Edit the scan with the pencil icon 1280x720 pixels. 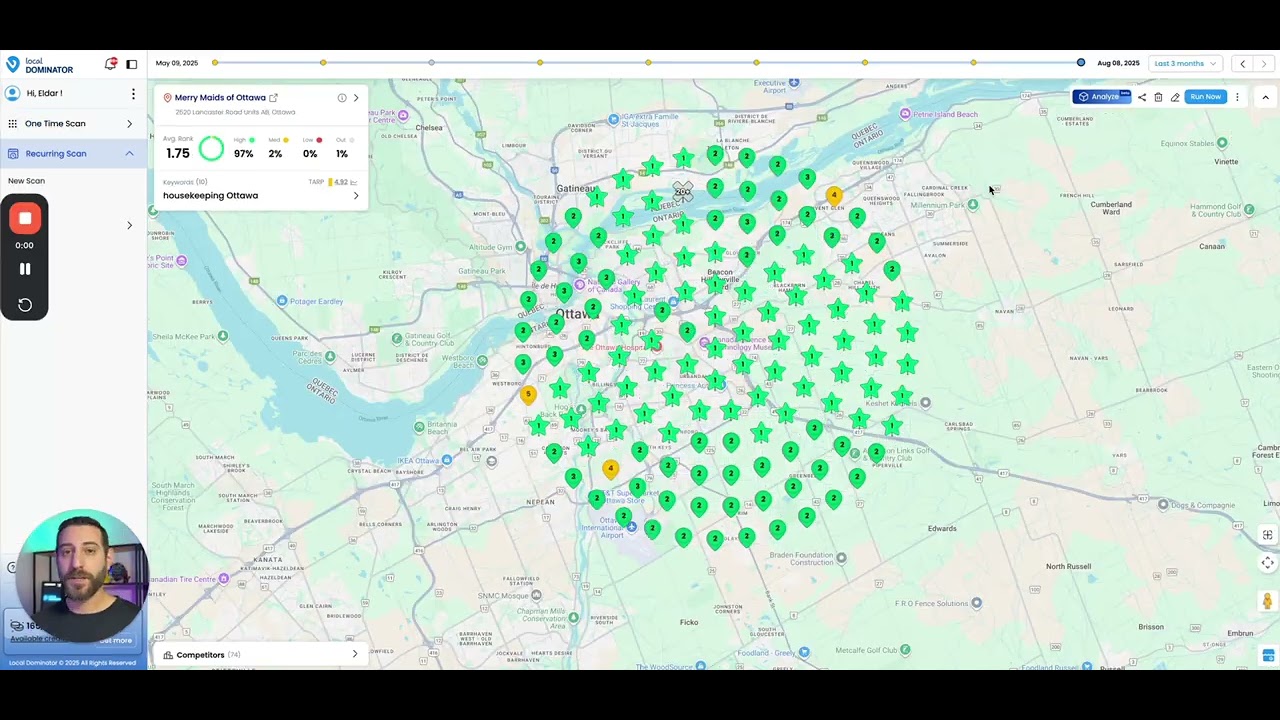(x=1175, y=97)
